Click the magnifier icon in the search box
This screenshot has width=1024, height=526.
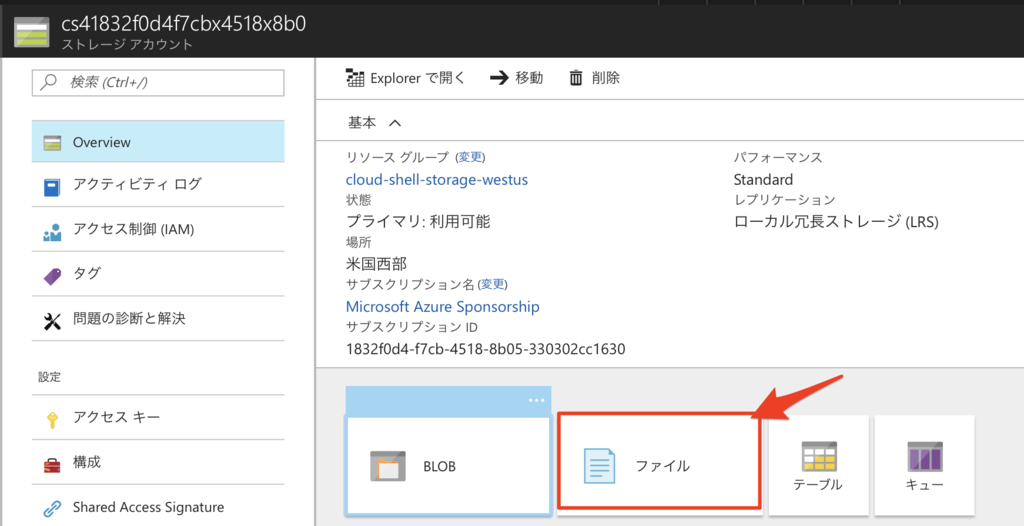tap(49, 82)
